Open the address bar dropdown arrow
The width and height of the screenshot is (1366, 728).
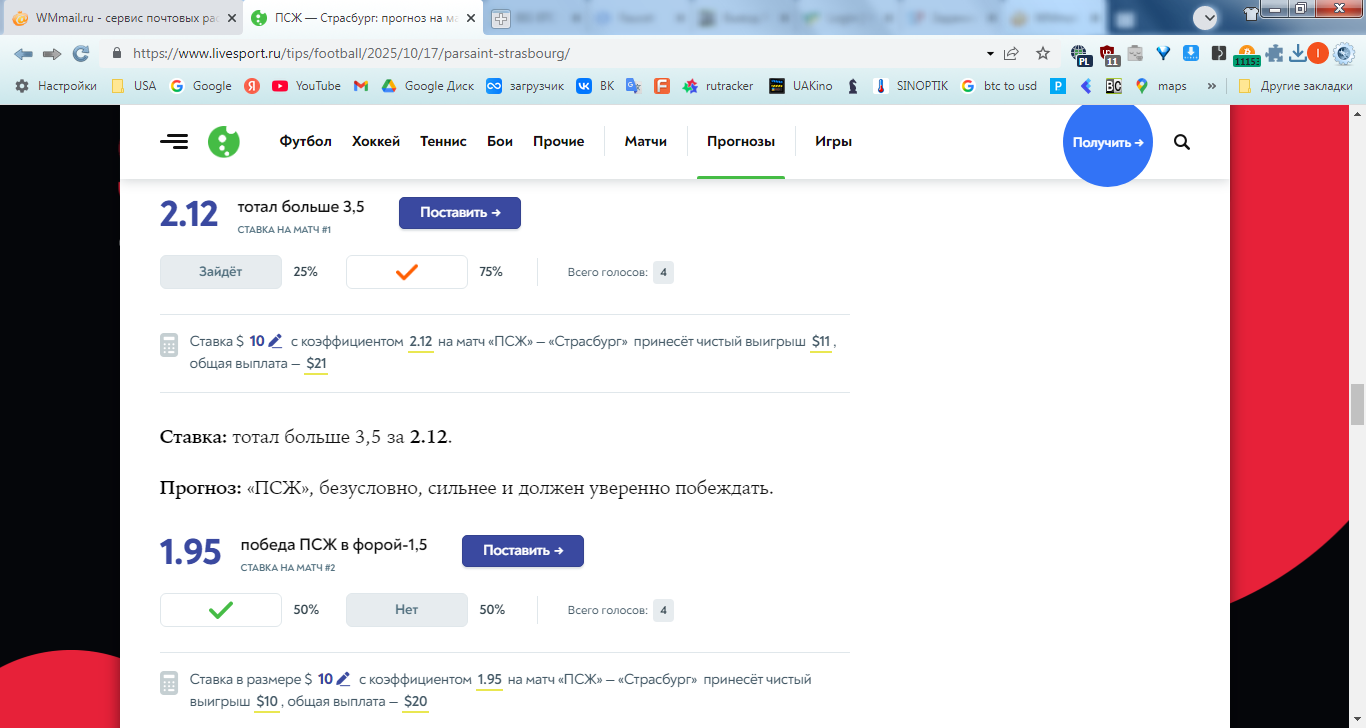[x=990, y=53]
